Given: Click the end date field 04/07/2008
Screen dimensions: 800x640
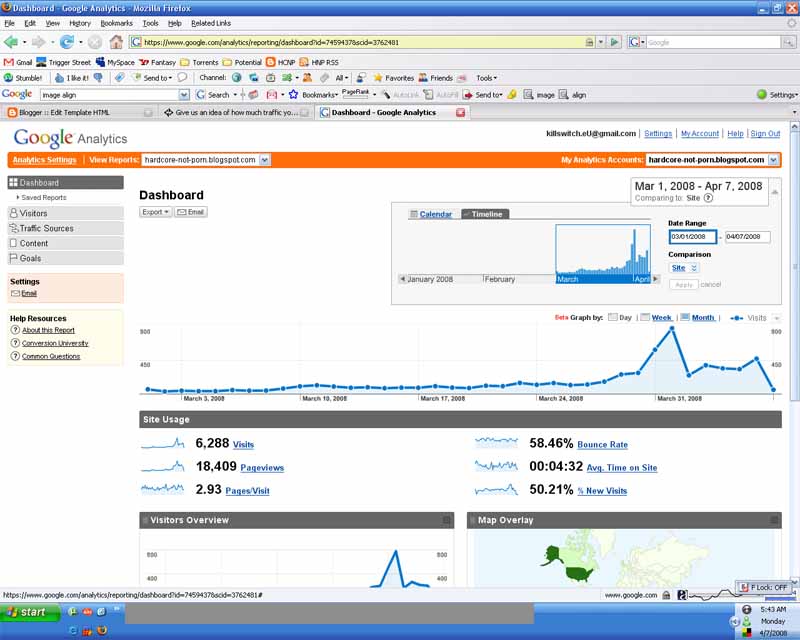Looking at the screenshot, I should pyautogui.click(x=747, y=237).
